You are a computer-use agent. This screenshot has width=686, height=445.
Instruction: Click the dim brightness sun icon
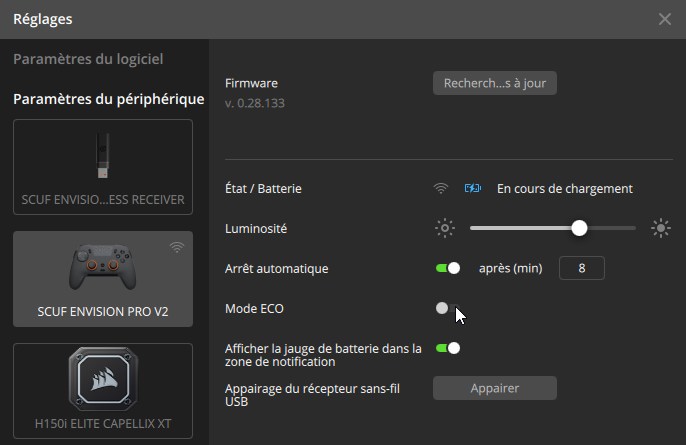[x=445, y=228]
